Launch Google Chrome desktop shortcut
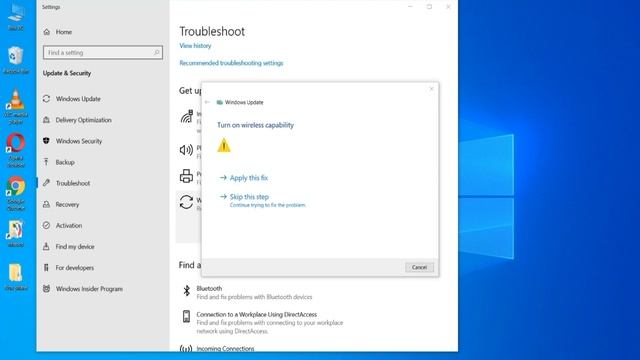 (x=16, y=193)
